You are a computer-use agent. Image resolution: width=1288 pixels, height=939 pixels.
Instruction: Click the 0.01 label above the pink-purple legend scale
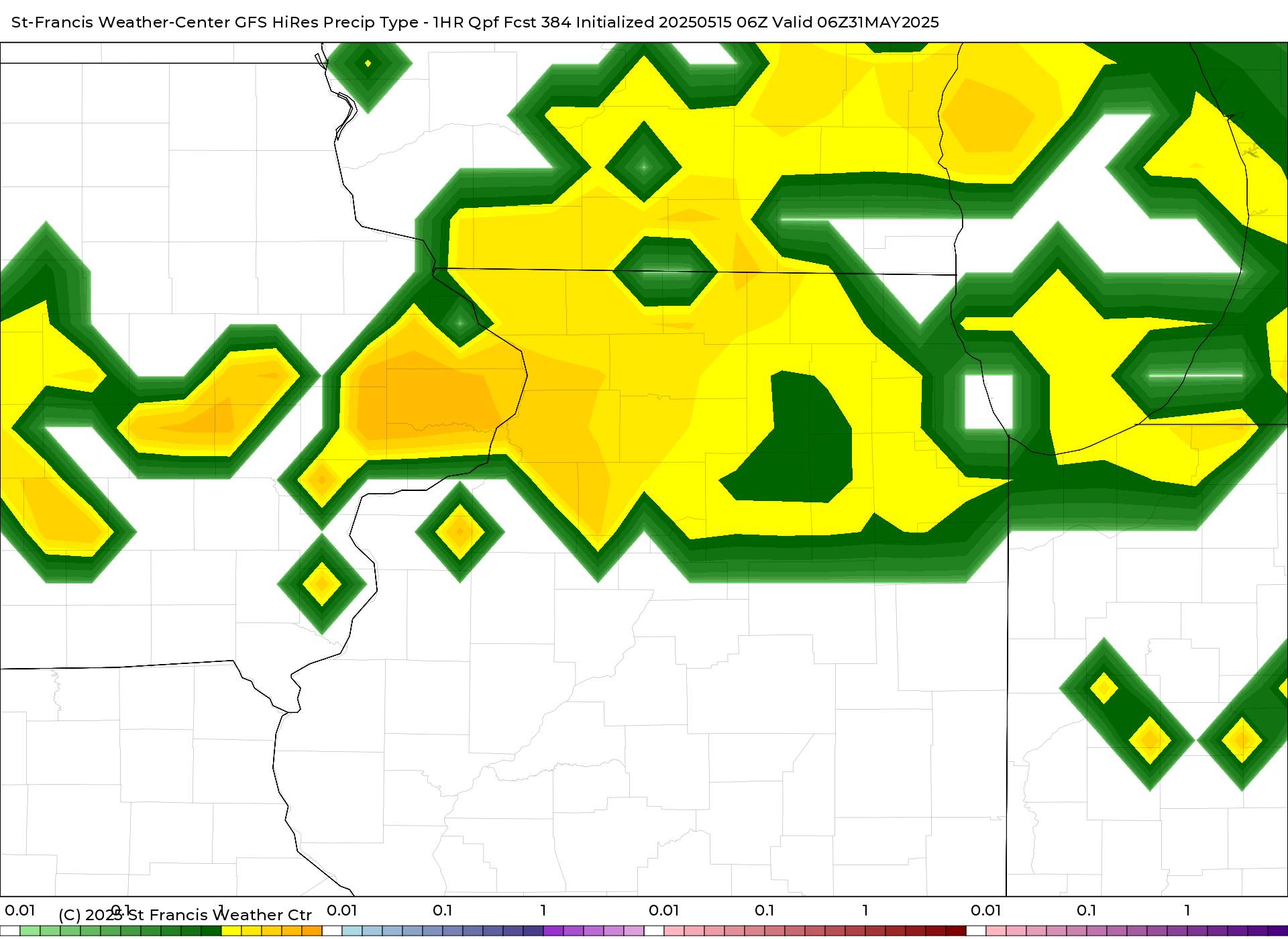pyautogui.click(x=986, y=910)
